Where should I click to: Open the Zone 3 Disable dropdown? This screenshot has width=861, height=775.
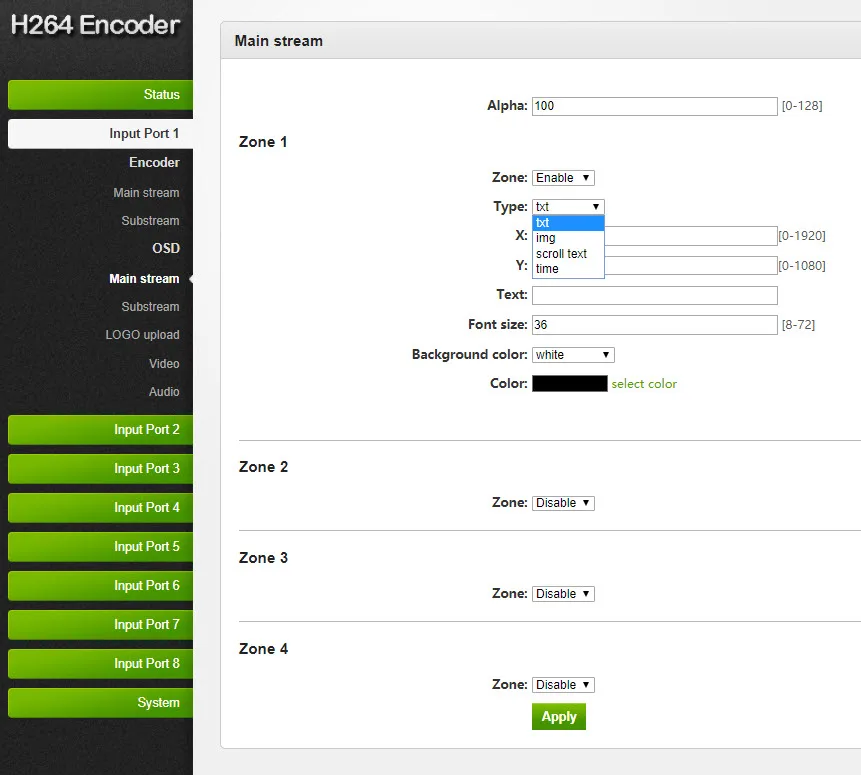pyautogui.click(x=563, y=594)
